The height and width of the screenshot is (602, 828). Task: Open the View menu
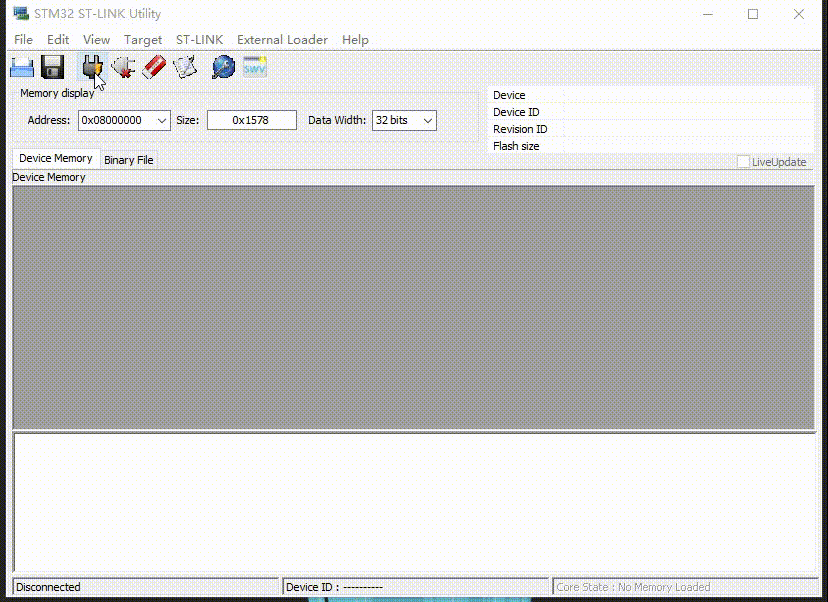96,40
